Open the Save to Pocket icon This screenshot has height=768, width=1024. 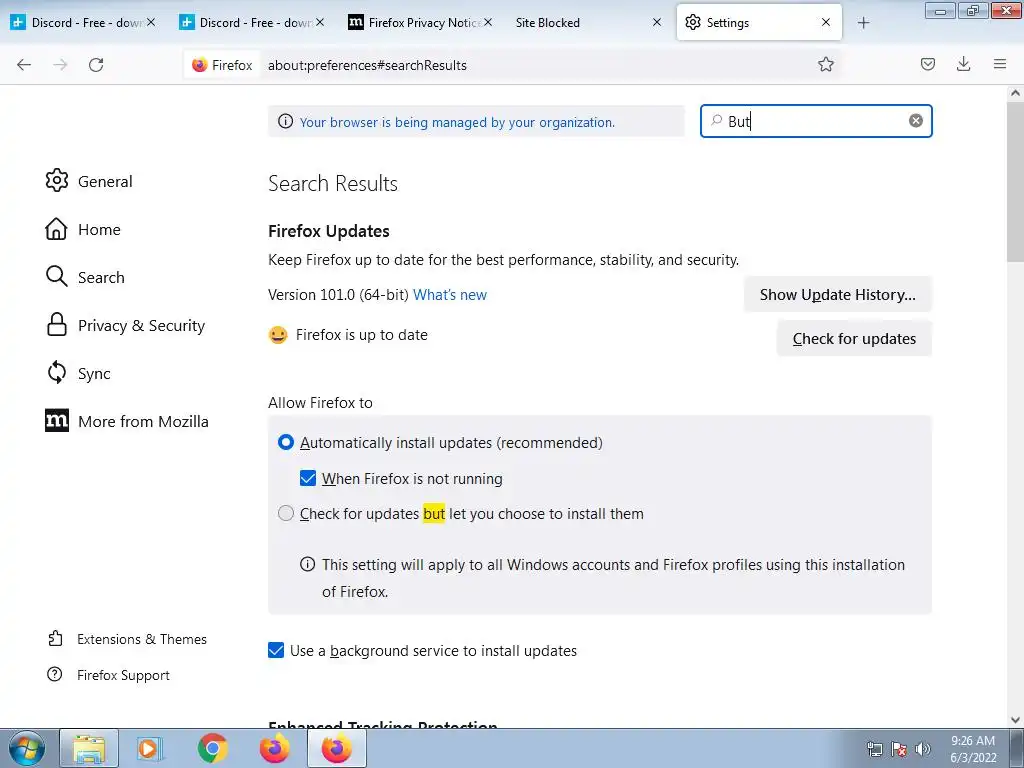[x=927, y=64]
